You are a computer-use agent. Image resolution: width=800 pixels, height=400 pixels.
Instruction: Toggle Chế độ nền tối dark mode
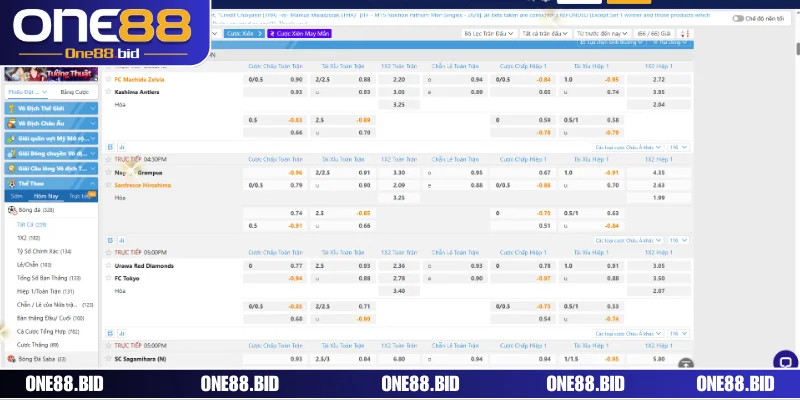click(738, 19)
